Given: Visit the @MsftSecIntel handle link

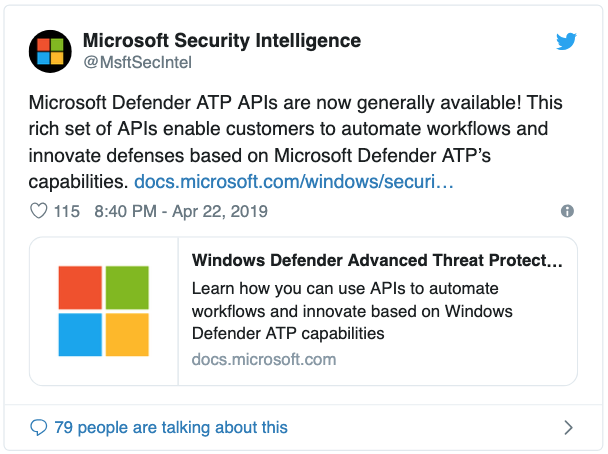Looking at the screenshot, I should point(137,63).
